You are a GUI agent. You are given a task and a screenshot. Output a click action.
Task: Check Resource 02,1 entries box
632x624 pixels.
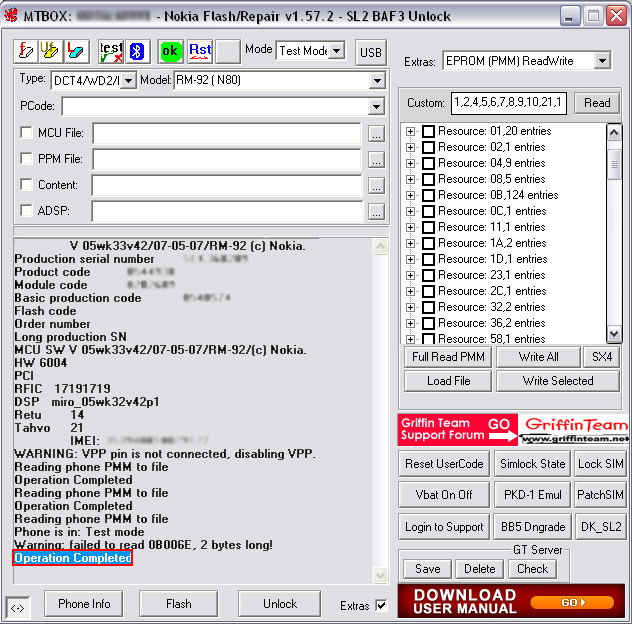coord(428,148)
